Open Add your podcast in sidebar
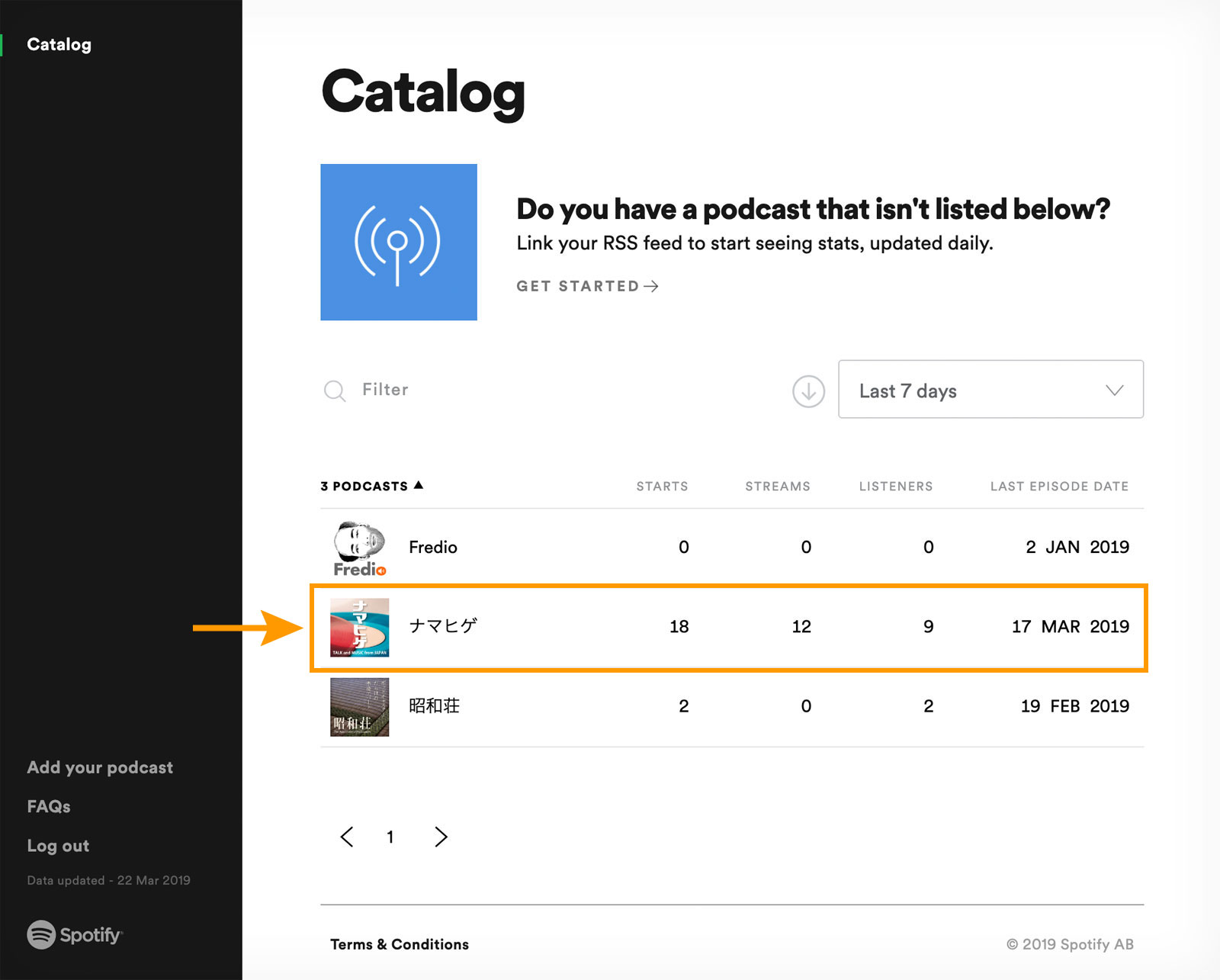Viewport: 1220px width, 980px height. 100,767
